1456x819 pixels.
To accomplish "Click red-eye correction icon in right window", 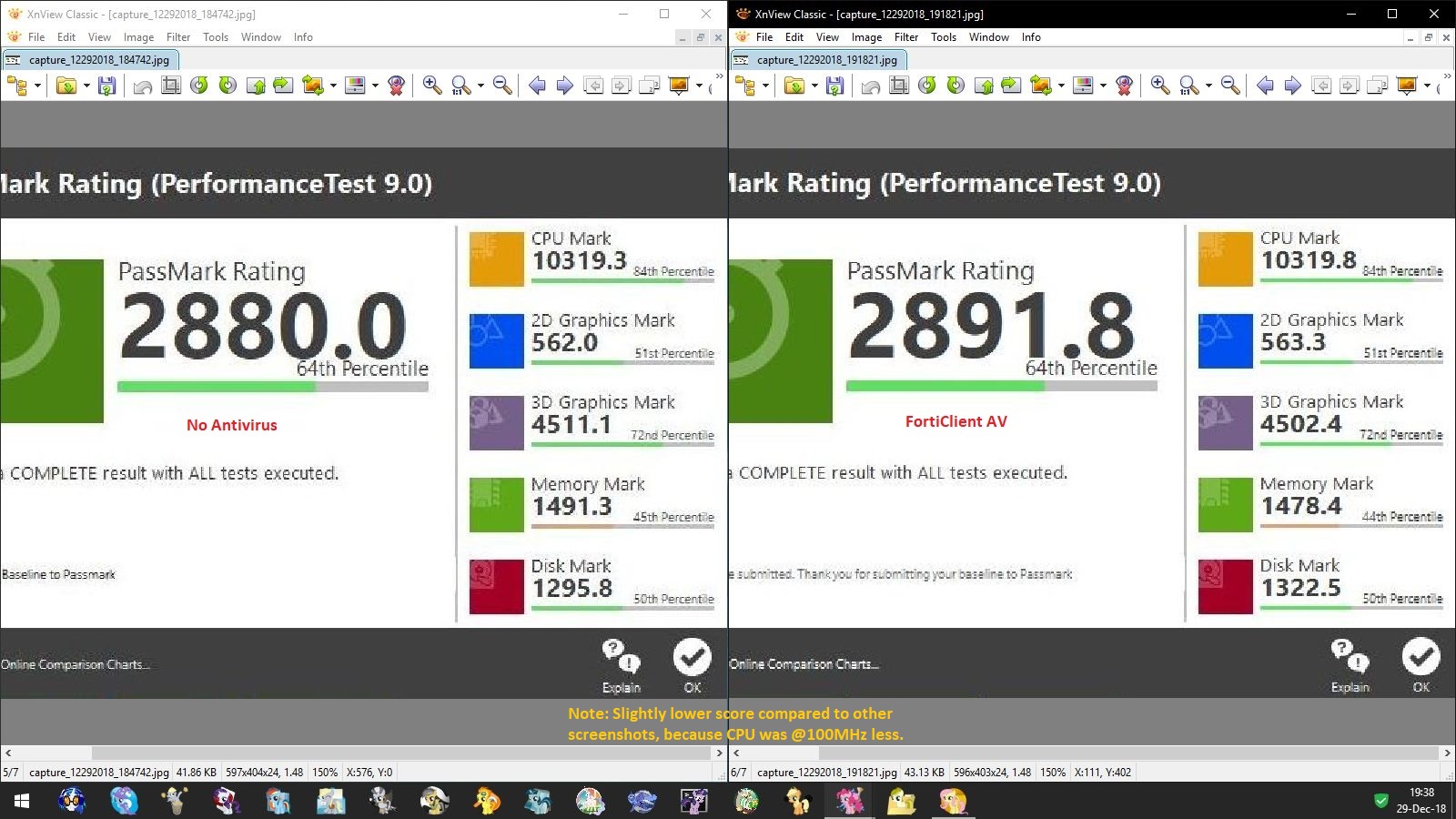I will 1124,86.
